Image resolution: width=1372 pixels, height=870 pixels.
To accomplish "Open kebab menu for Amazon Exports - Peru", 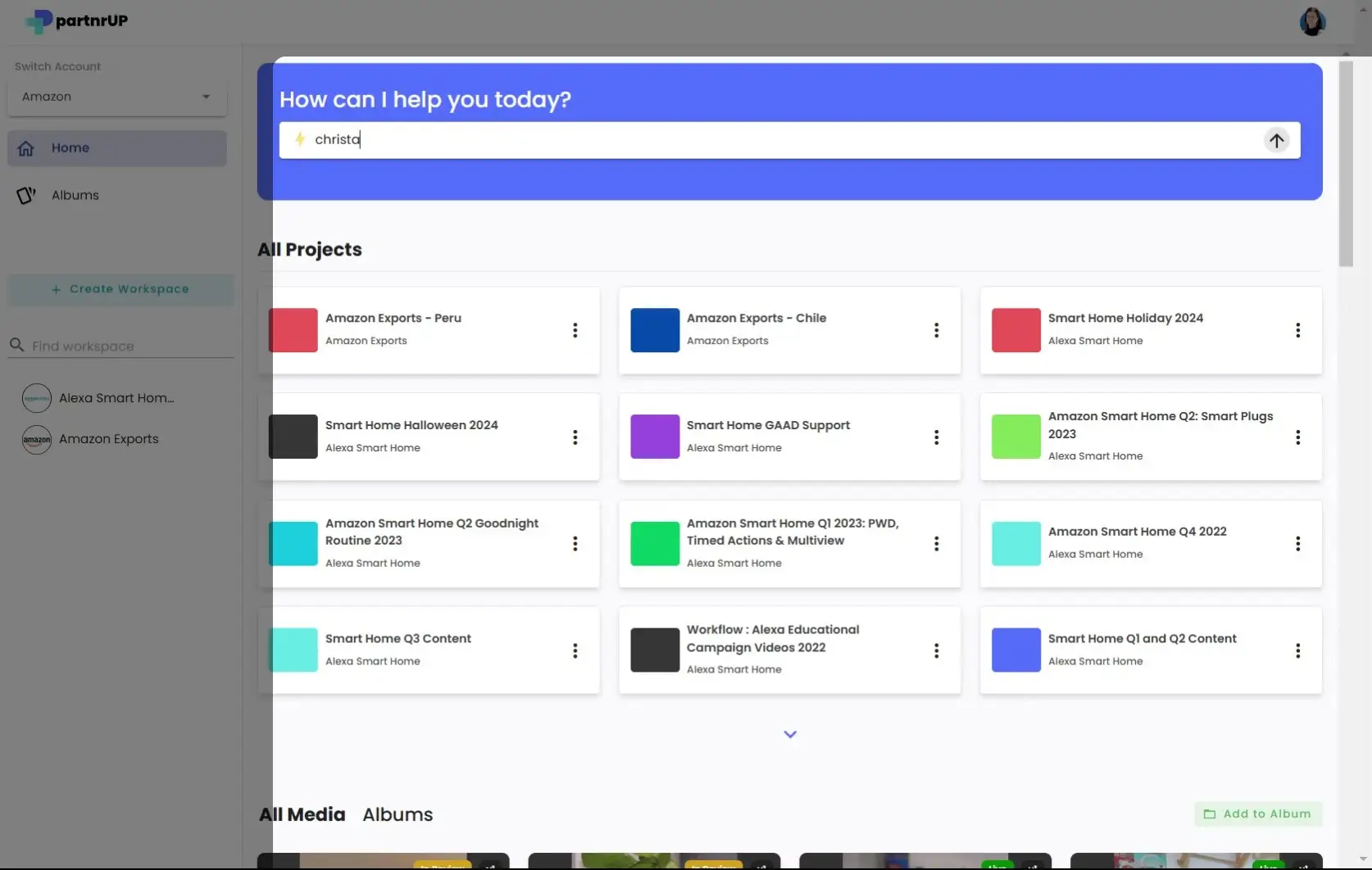I will point(575,330).
